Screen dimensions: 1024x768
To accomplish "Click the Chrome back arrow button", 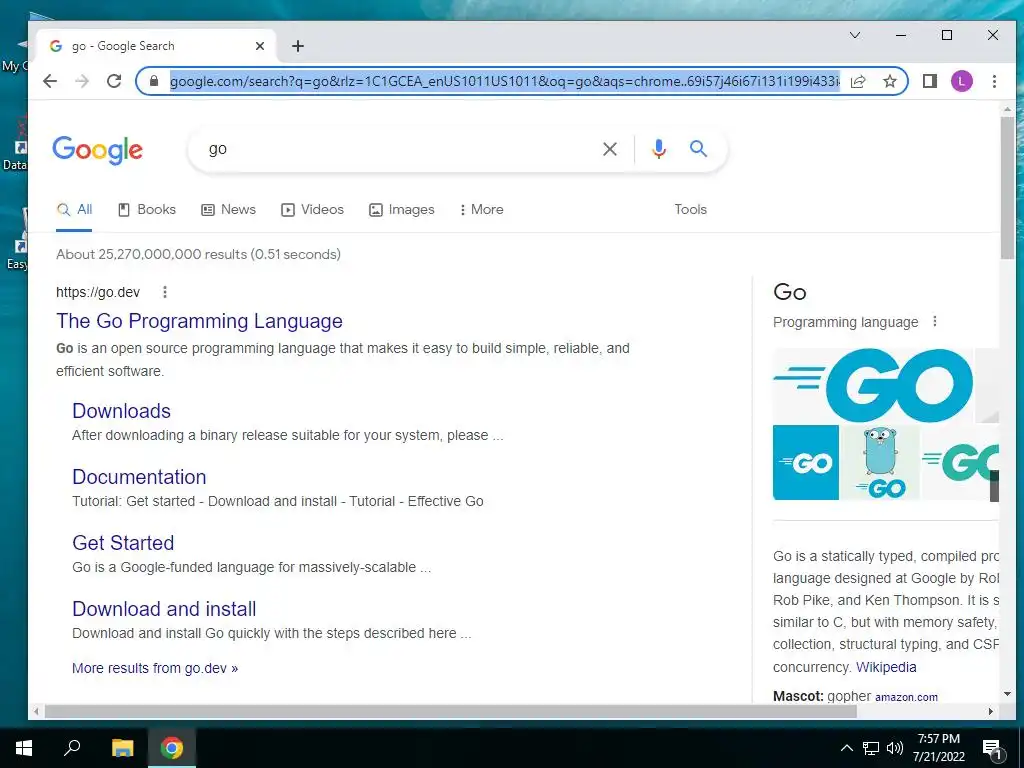I will pyautogui.click(x=50, y=81).
